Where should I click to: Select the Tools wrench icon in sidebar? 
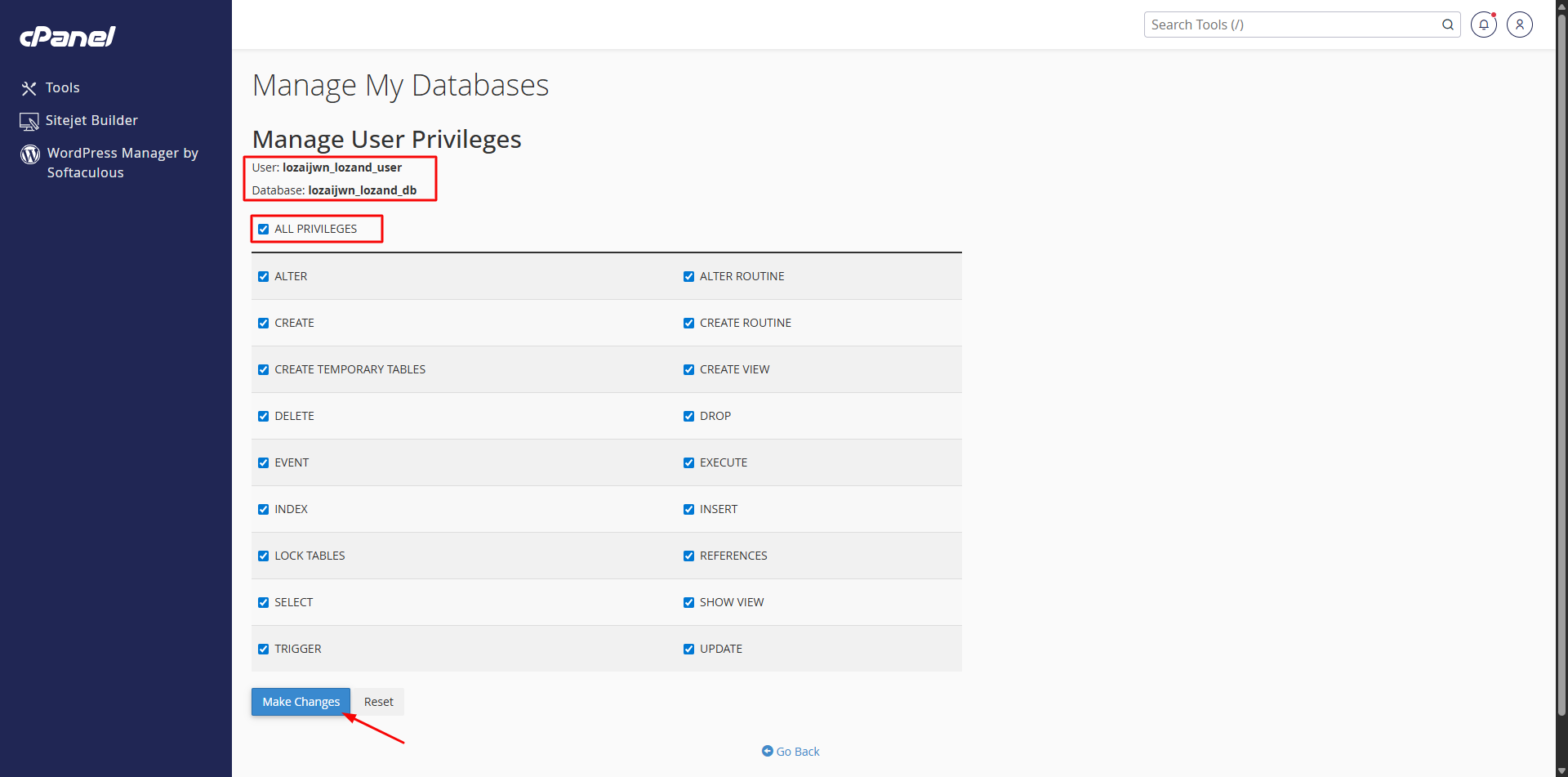[x=29, y=87]
